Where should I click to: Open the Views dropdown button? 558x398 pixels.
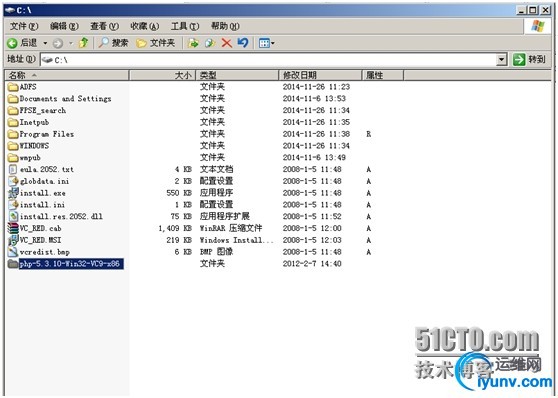tap(267, 43)
